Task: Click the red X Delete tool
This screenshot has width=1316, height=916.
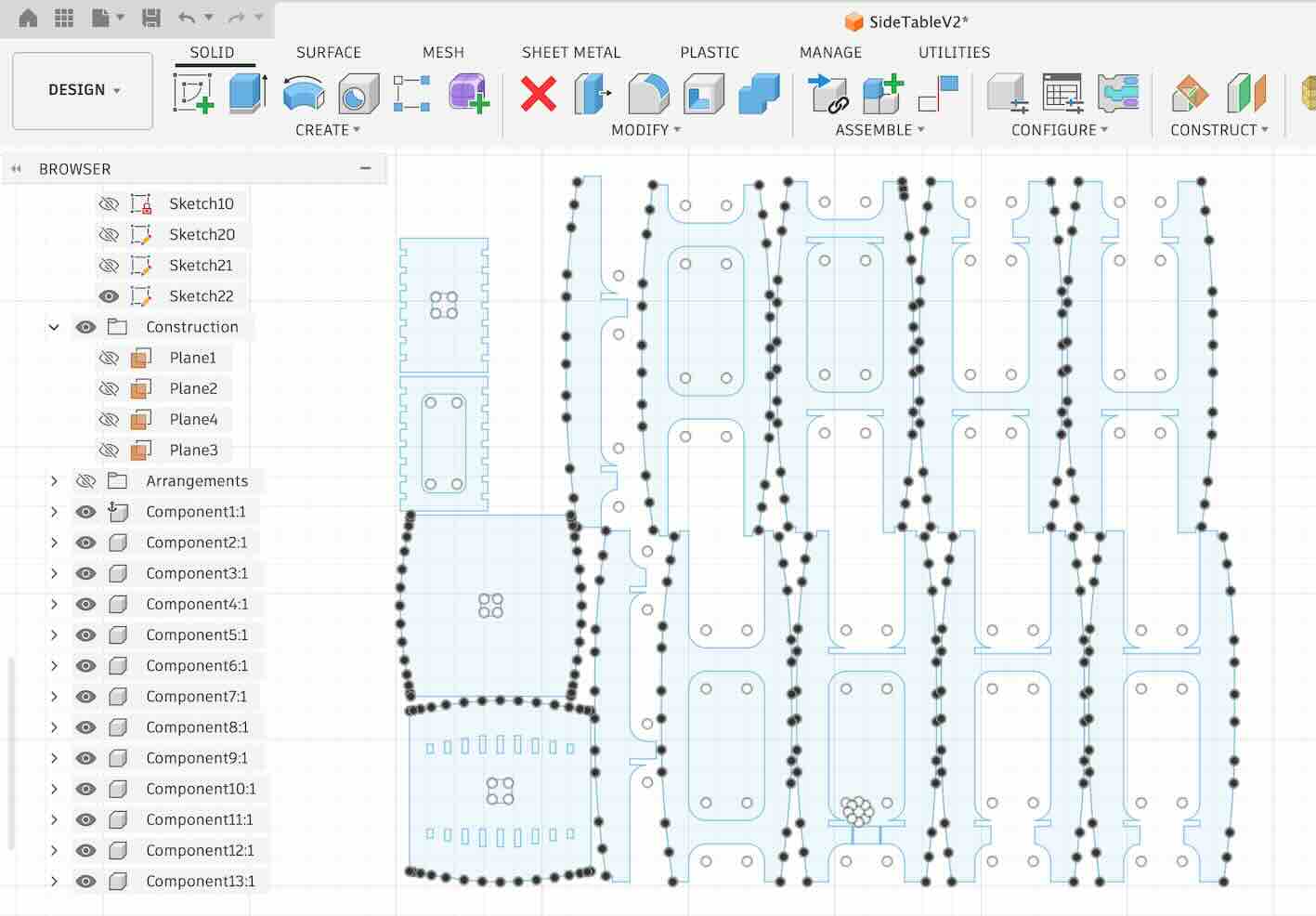Action: [x=539, y=94]
